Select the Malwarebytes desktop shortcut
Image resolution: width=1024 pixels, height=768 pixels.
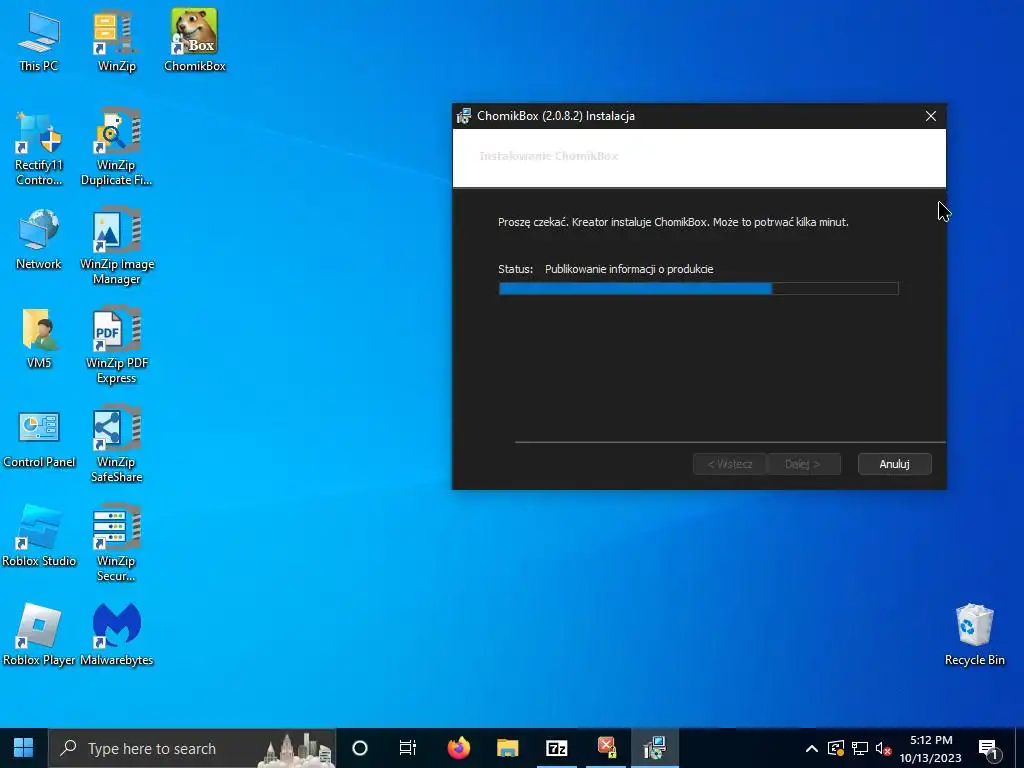[x=116, y=635]
